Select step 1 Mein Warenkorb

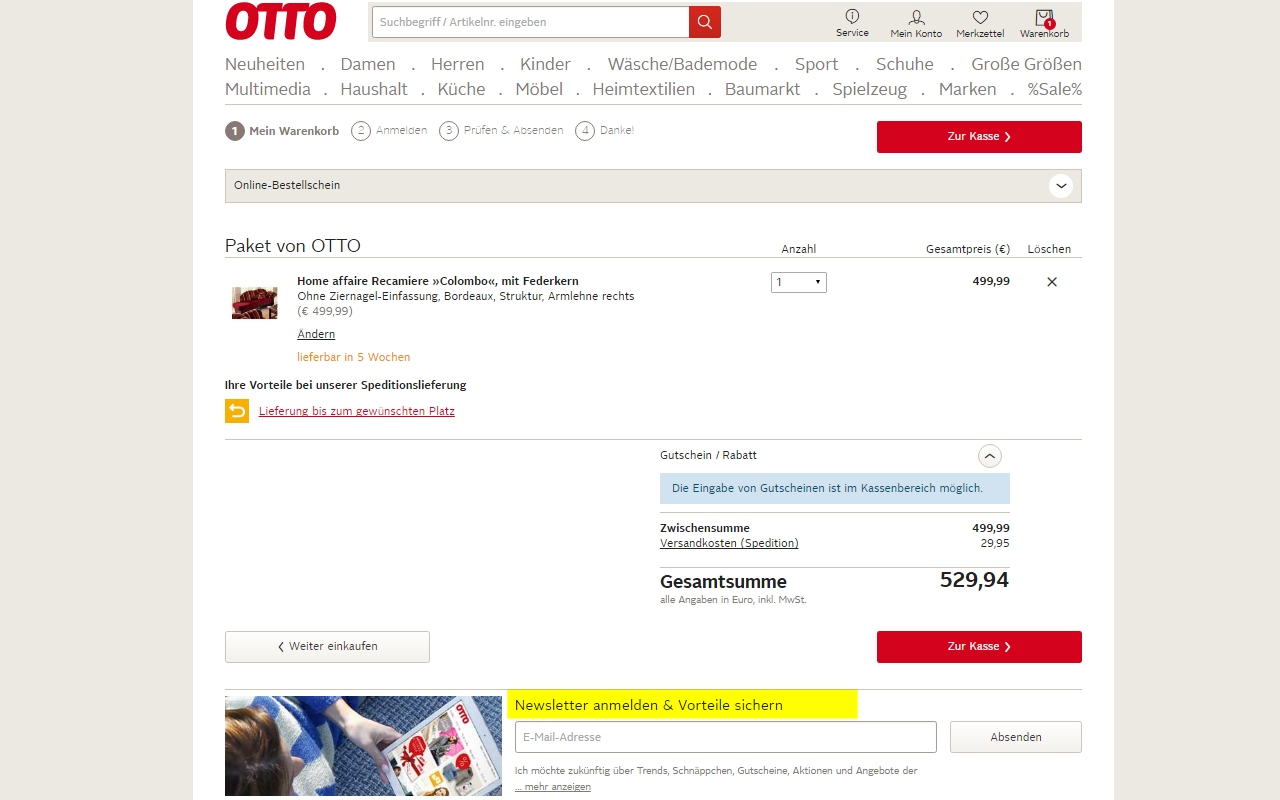(x=282, y=131)
